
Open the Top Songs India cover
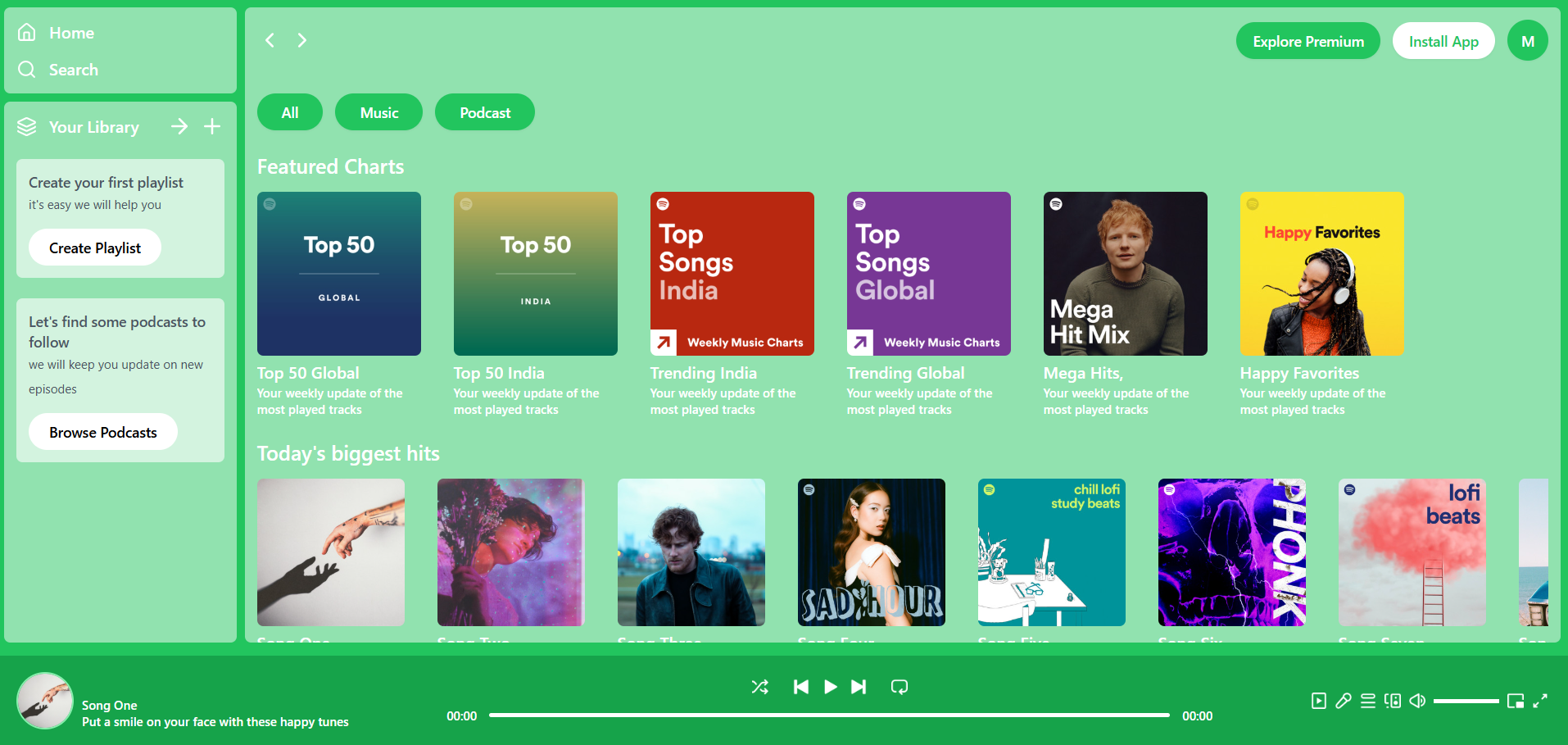point(732,274)
